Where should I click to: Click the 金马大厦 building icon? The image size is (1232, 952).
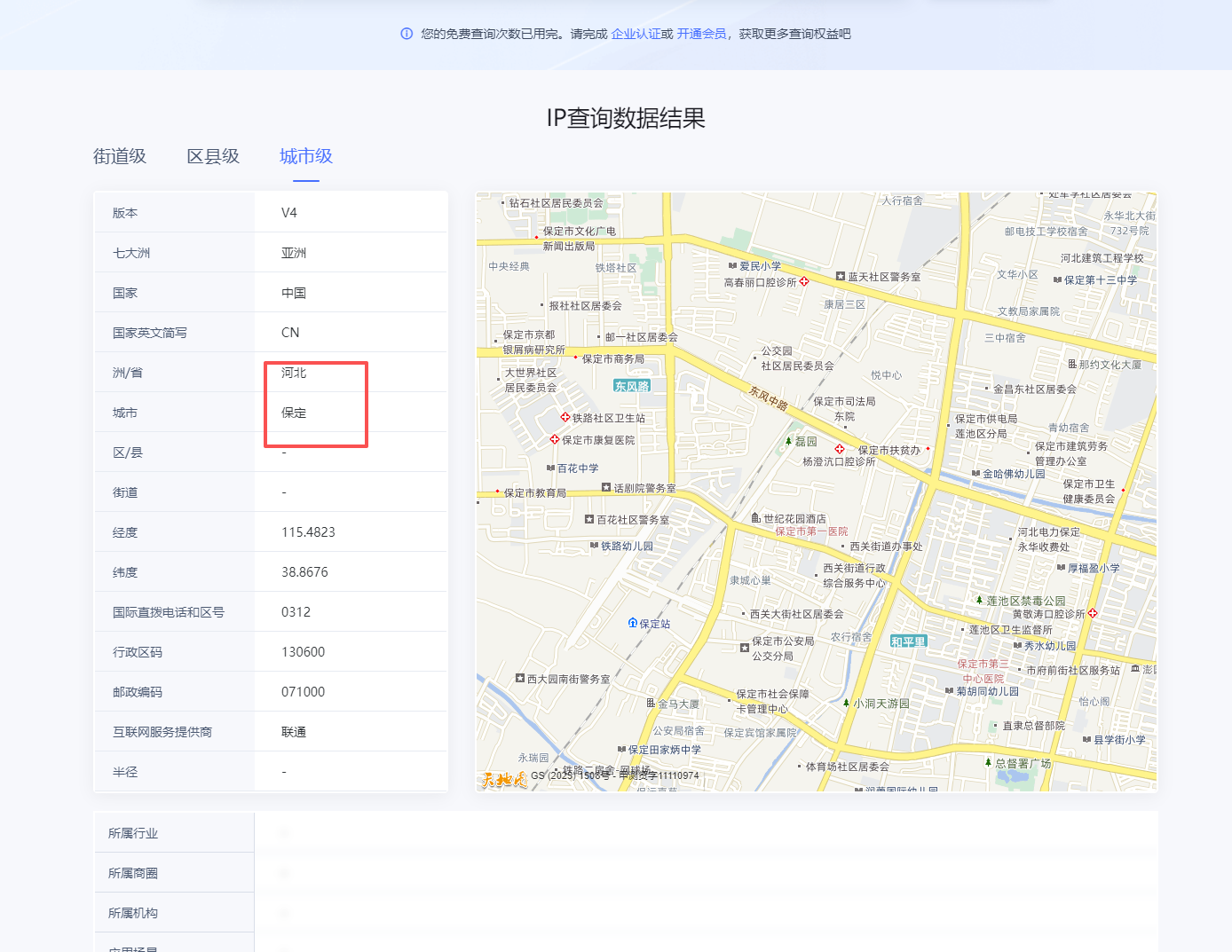point(651,703)
